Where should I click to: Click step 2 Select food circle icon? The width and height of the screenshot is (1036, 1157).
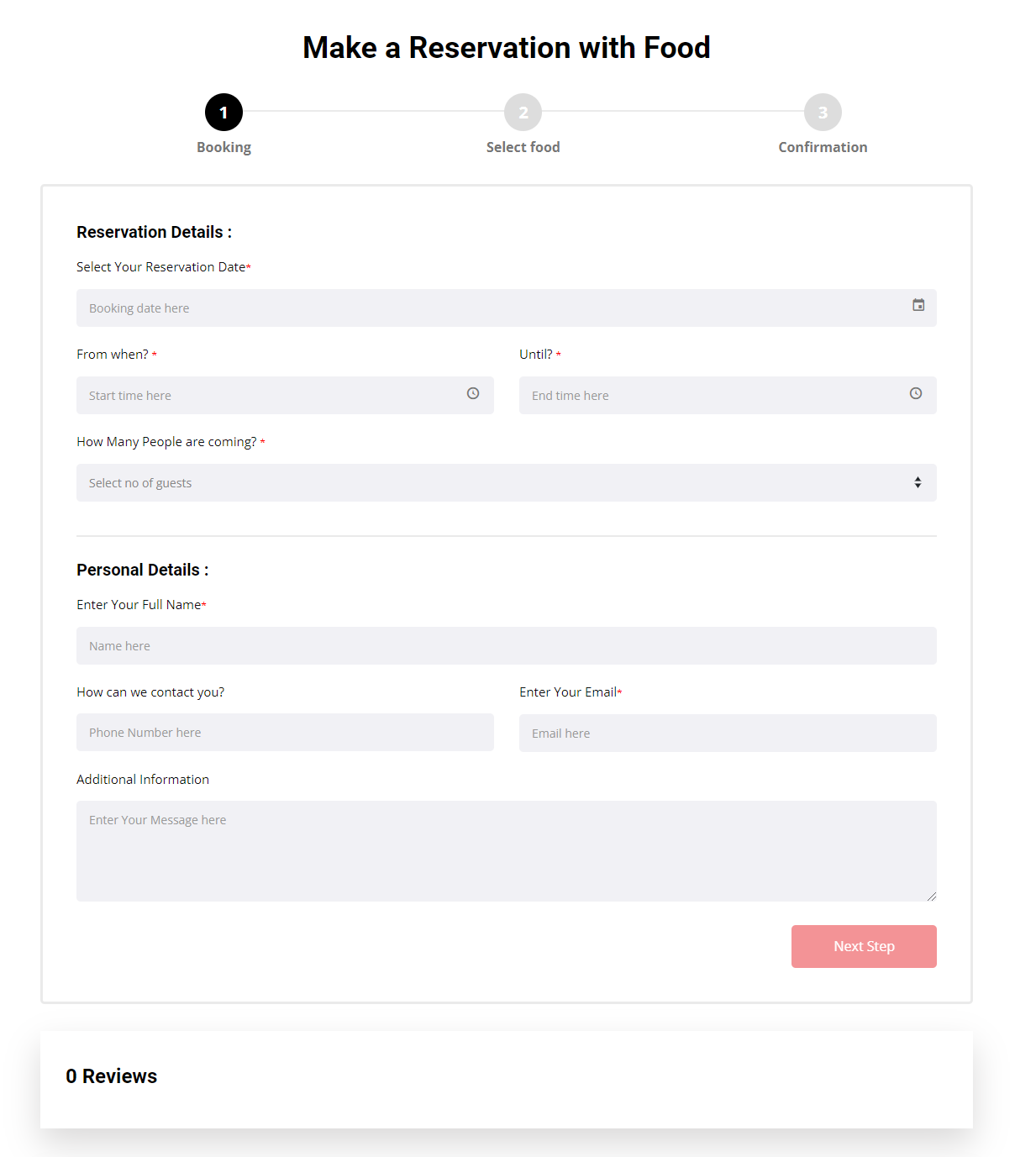tap(523, 111)
